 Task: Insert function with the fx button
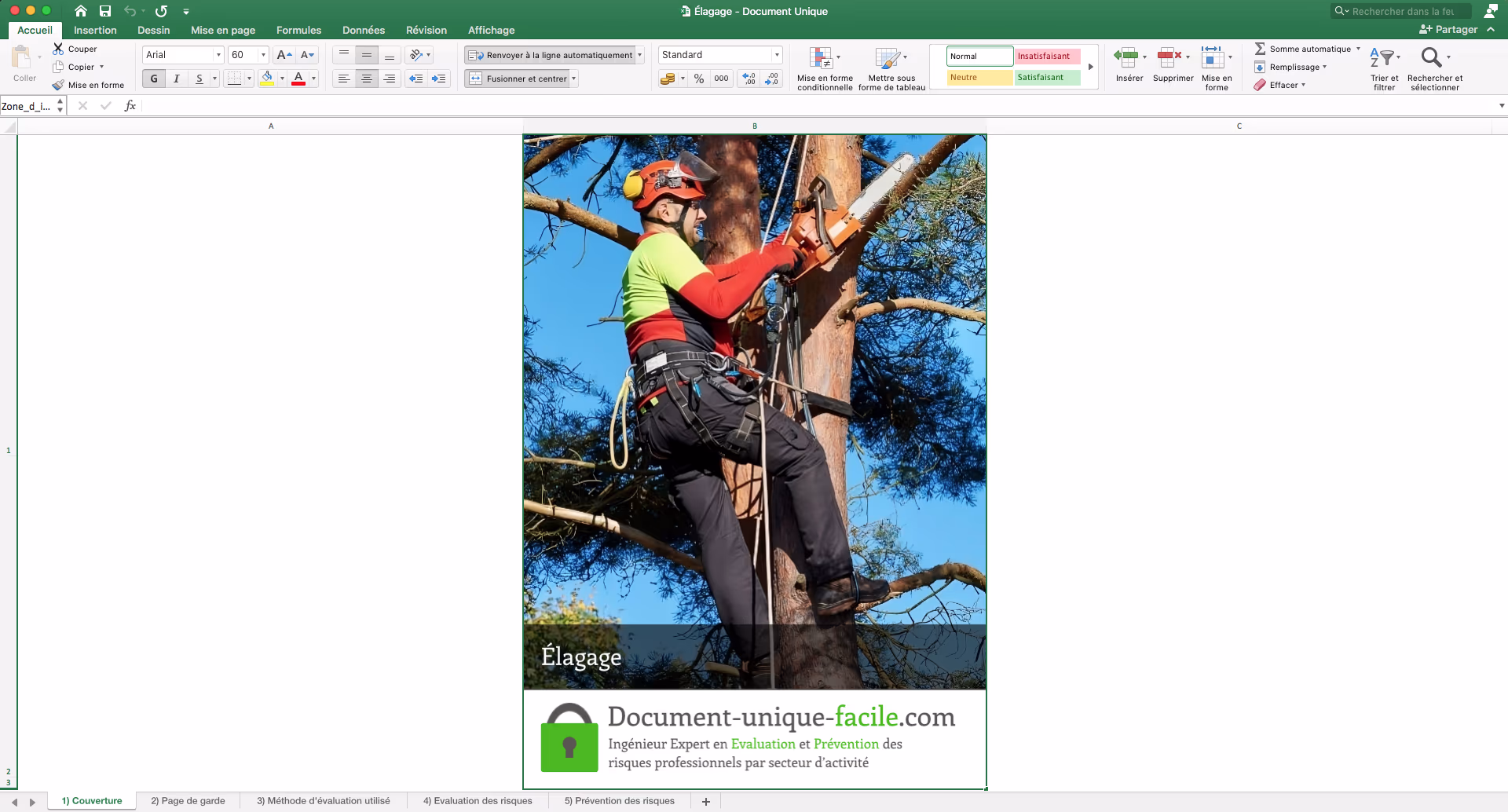[130, 106]
